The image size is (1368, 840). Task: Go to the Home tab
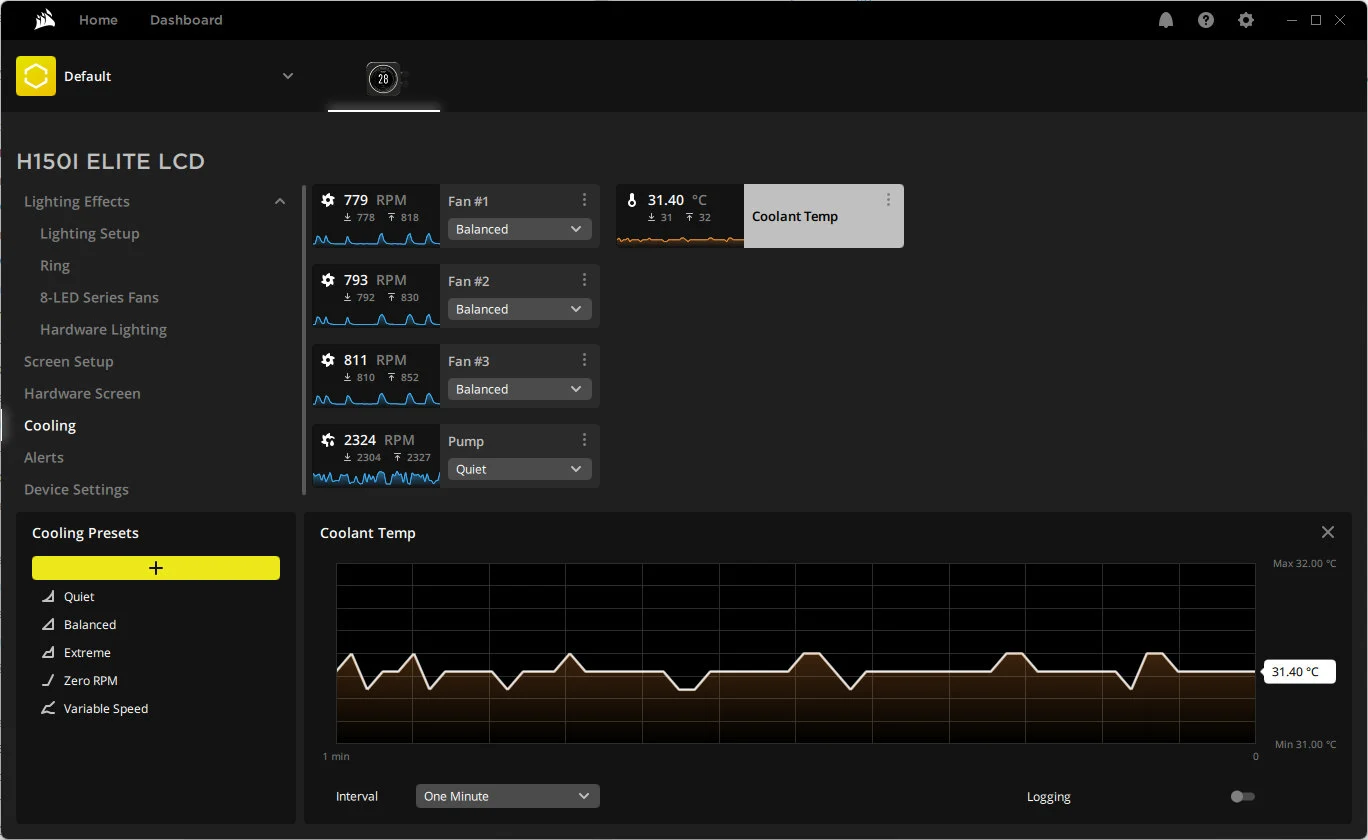98,20
